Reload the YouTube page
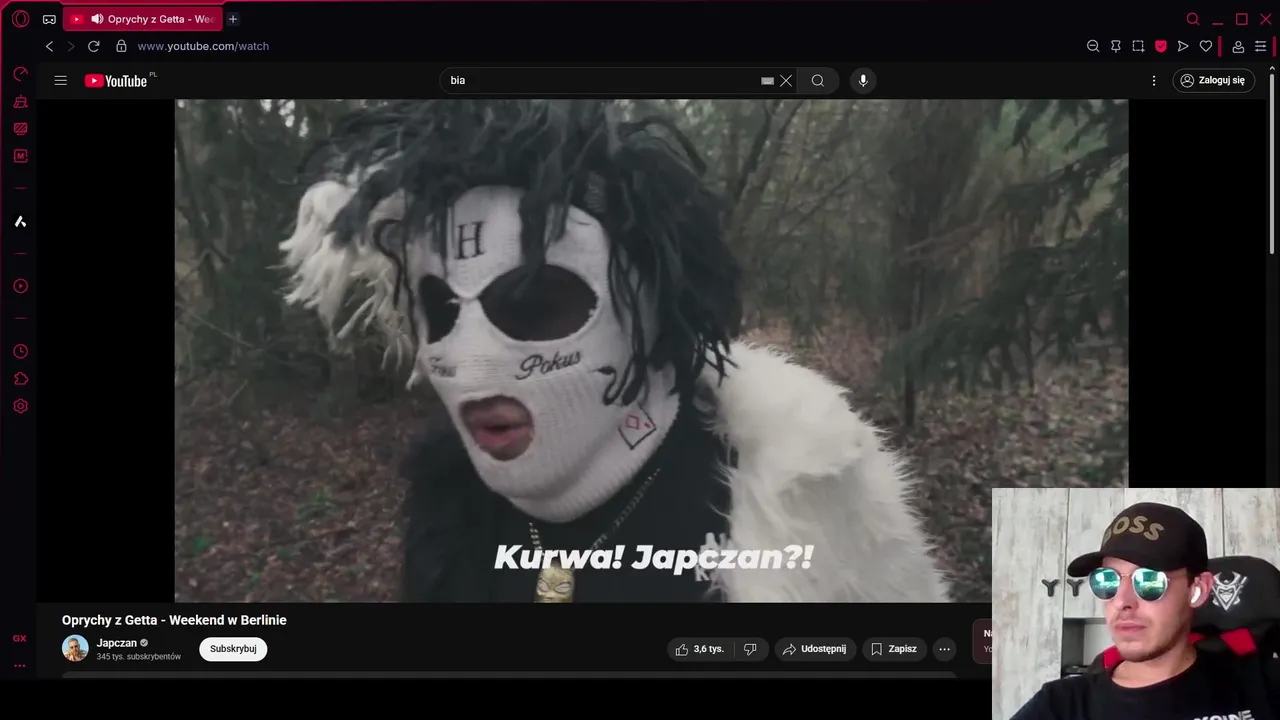The image size is (1280, 720). (94, 46)
